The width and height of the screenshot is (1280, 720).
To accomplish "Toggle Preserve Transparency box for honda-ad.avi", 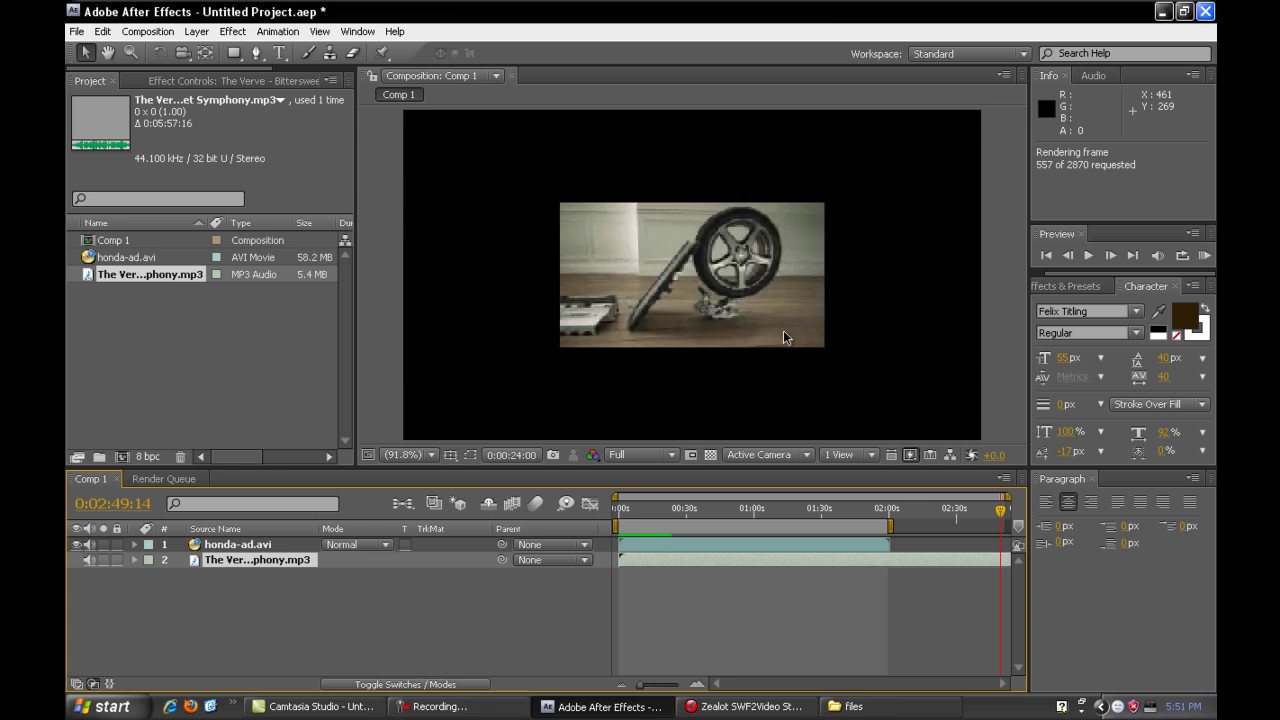I will click(404, 545).
